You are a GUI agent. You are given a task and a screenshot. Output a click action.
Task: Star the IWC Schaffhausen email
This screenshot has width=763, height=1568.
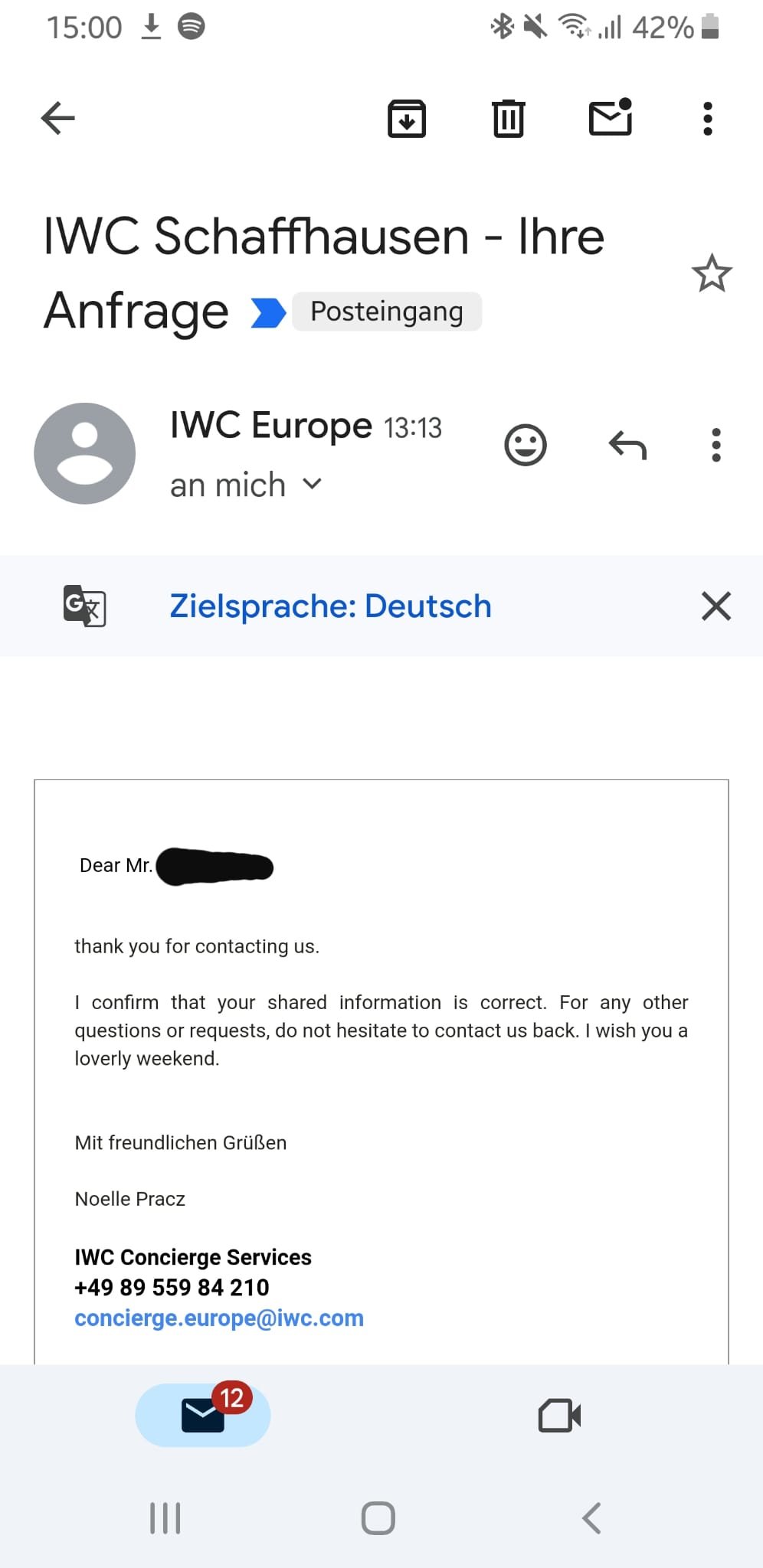(712, 273)
